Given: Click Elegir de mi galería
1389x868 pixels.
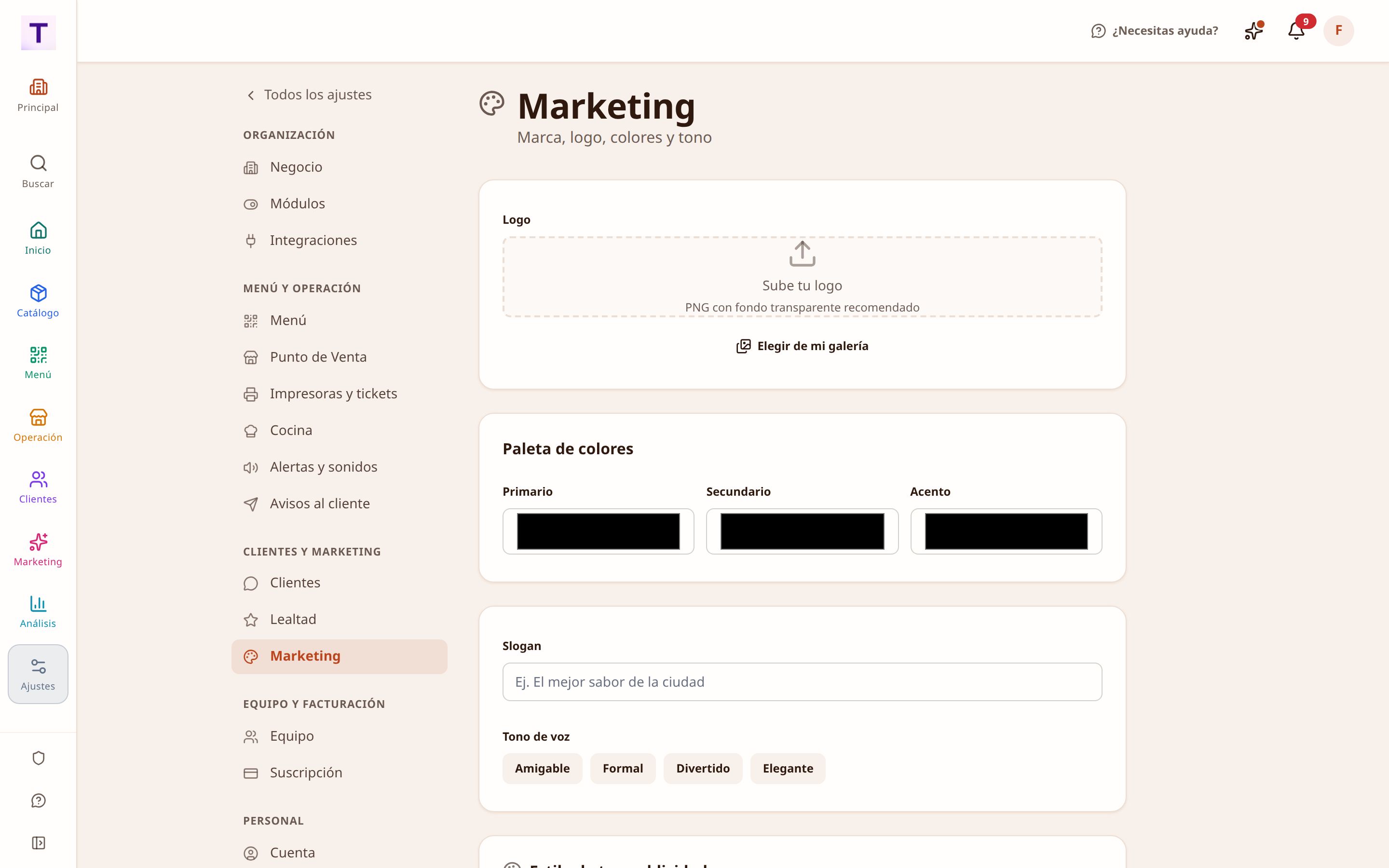Looking at the screenshot, I should [x=802, y=346].
